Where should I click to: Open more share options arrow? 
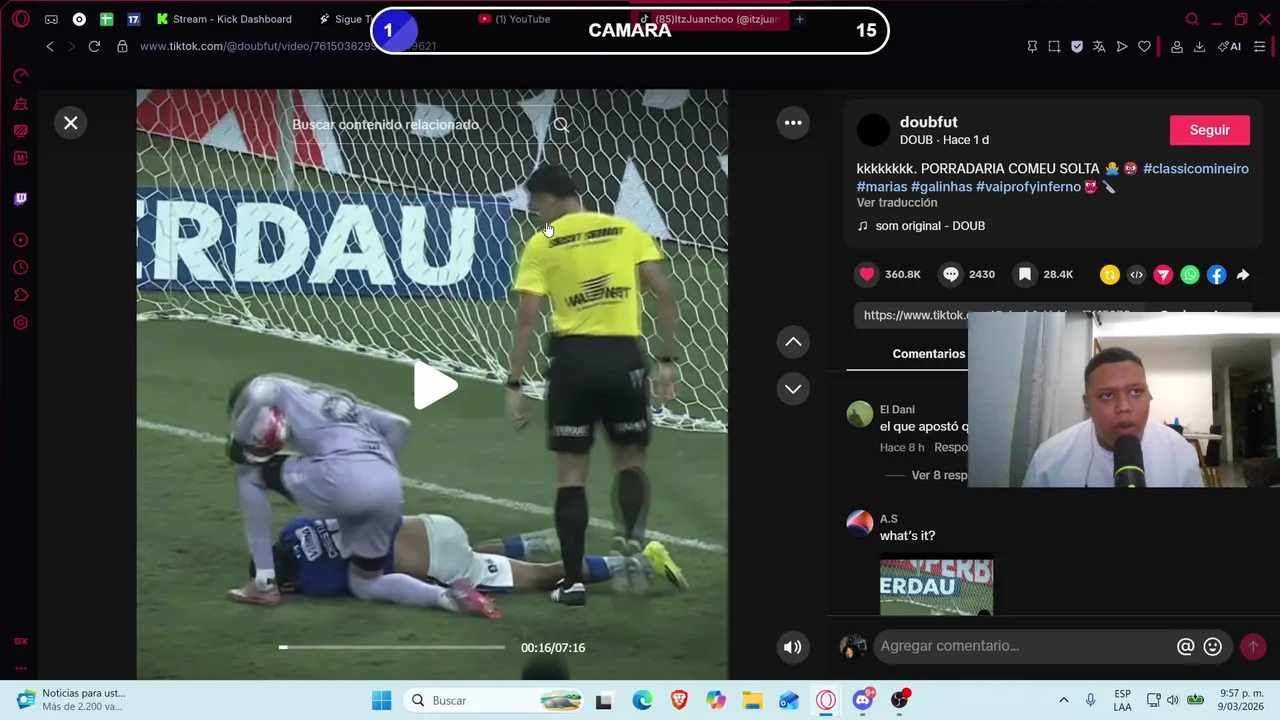(1243, 274)
